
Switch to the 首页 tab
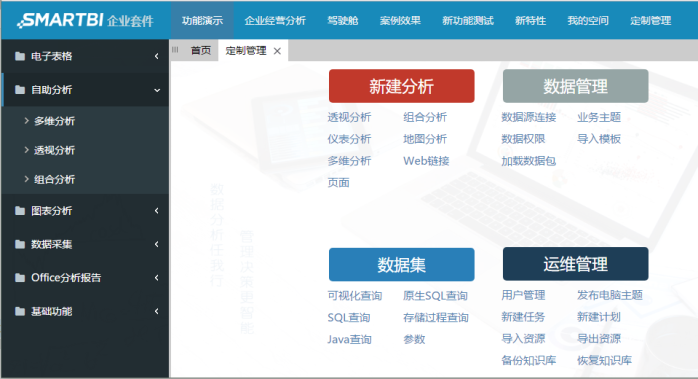[x=201, y=50]
